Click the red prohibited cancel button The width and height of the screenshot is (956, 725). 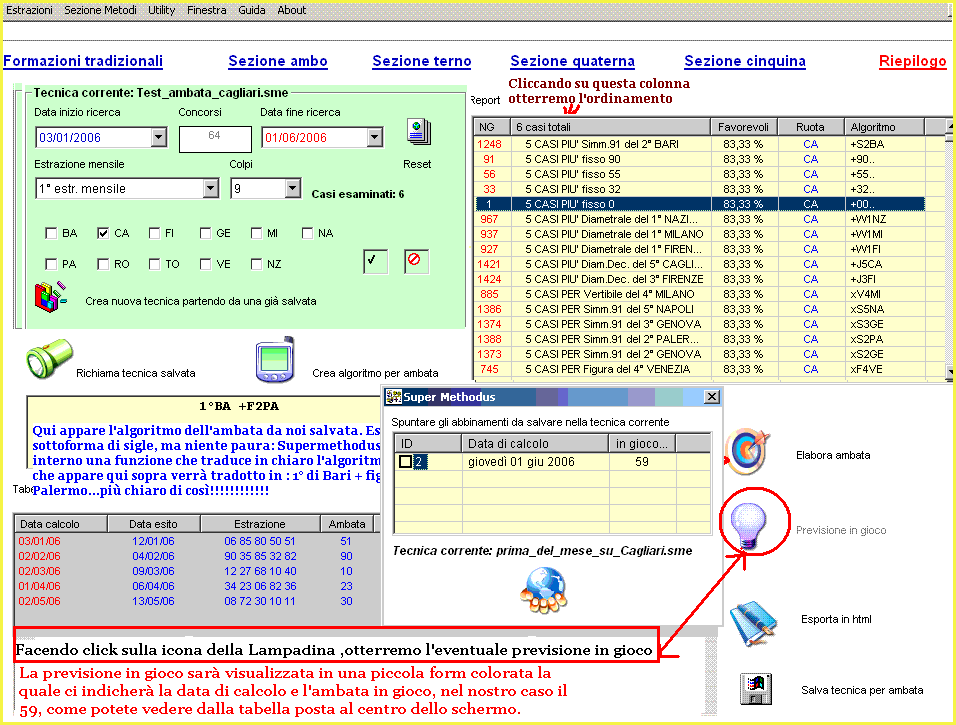coord(416,261)
